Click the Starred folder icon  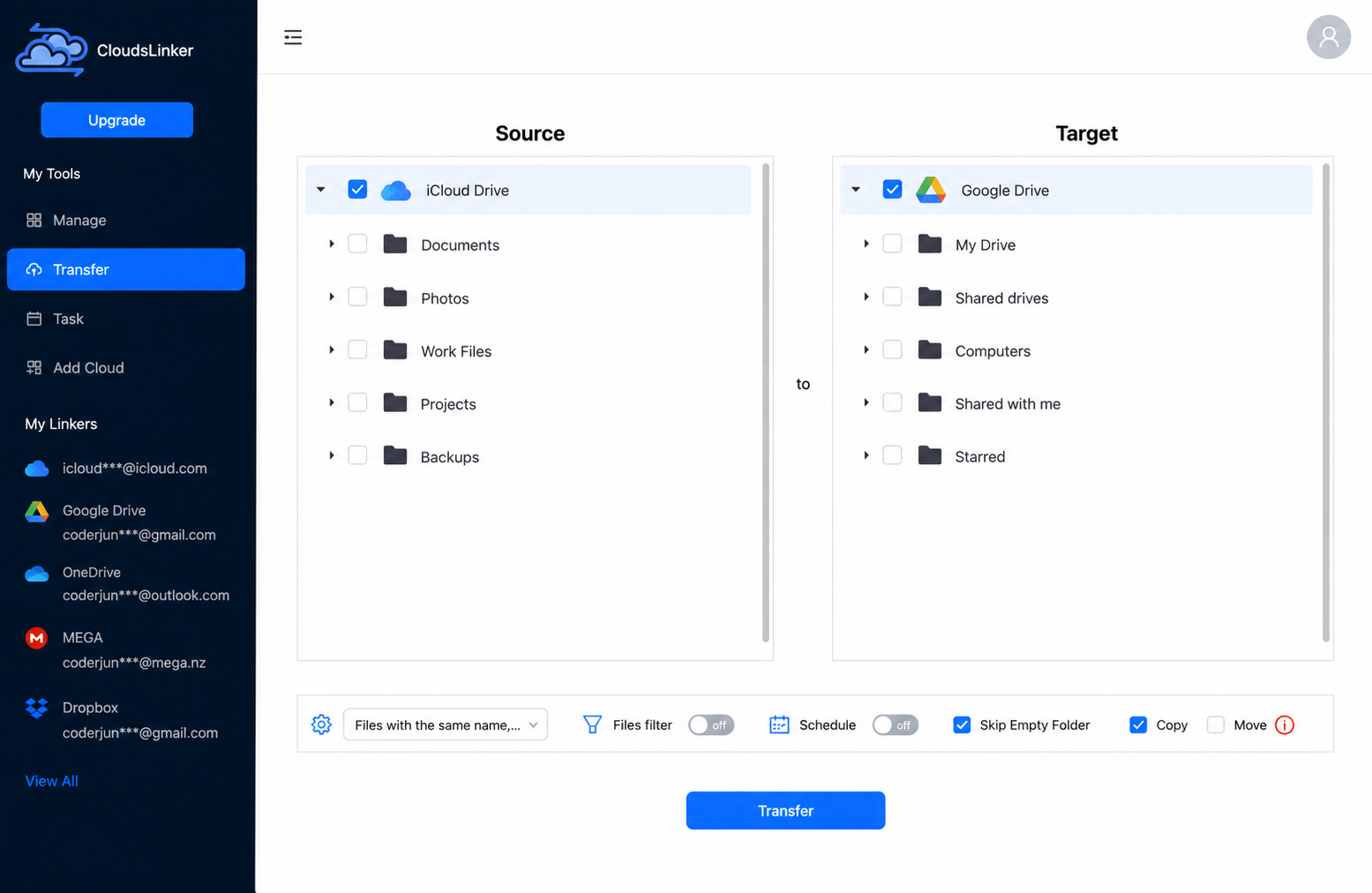(x=930, y=456)
